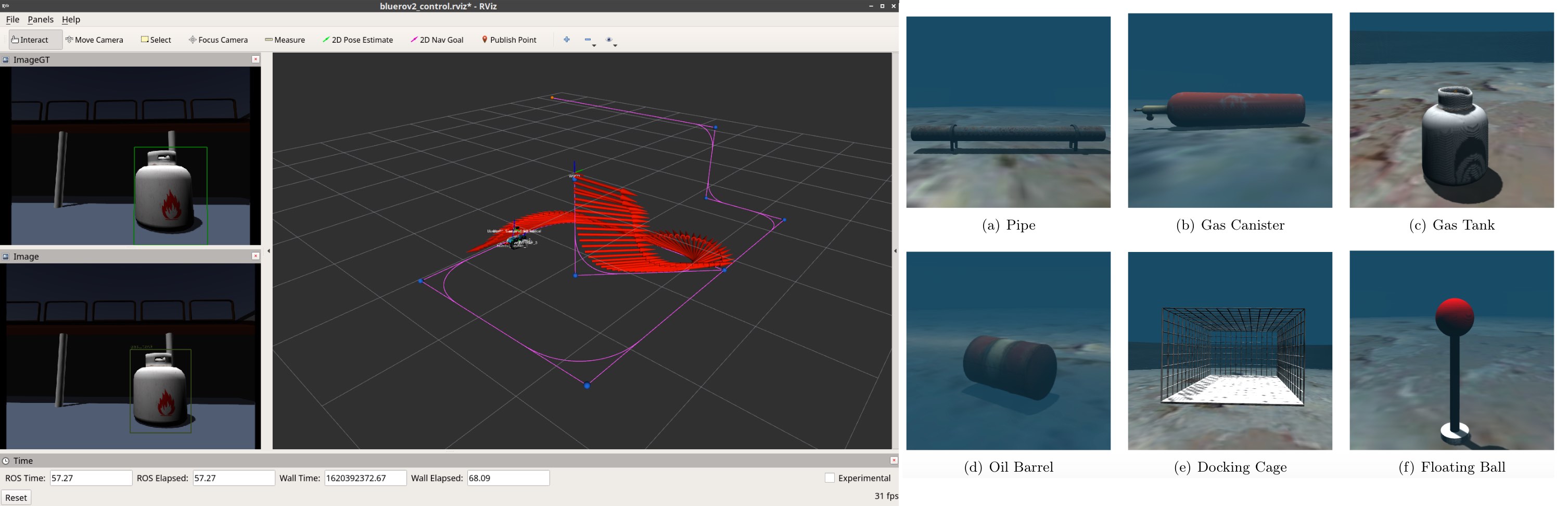Collapse left panel with arrow handle
This screenshot has height=506, width=1568.
click(269, 251)
